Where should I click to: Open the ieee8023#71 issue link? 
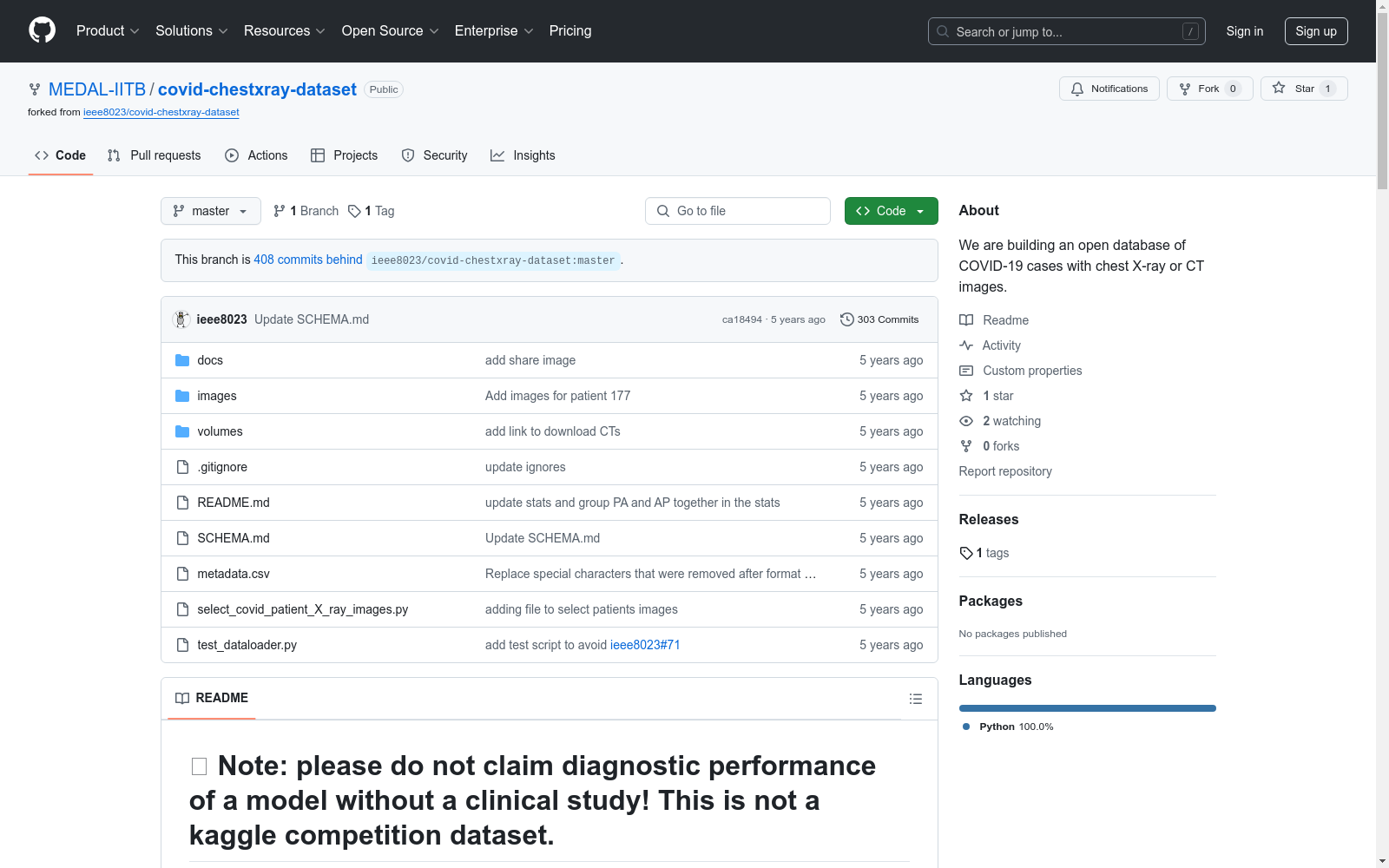click(645, 645)
